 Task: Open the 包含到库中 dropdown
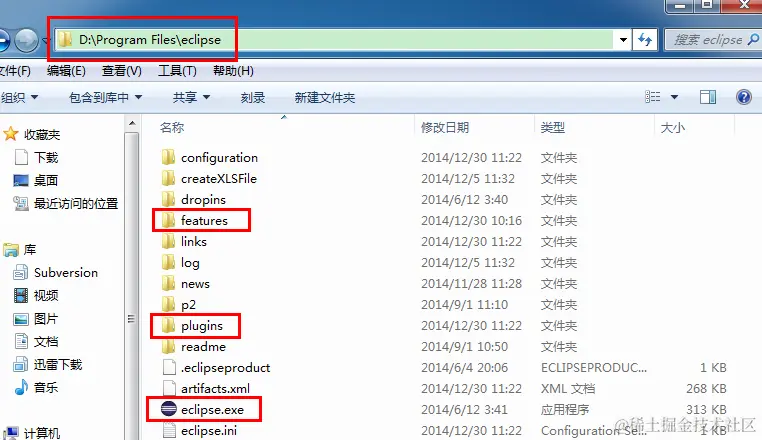[105, 97]
